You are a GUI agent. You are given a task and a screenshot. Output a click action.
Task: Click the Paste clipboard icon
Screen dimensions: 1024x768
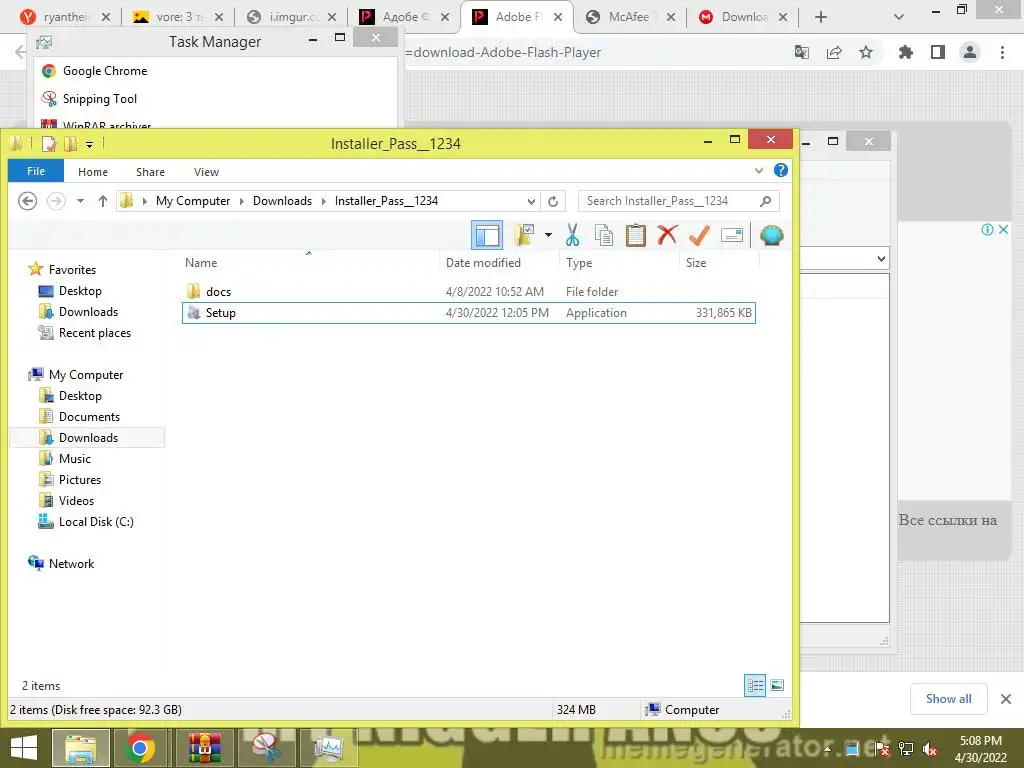click(635, 235)
